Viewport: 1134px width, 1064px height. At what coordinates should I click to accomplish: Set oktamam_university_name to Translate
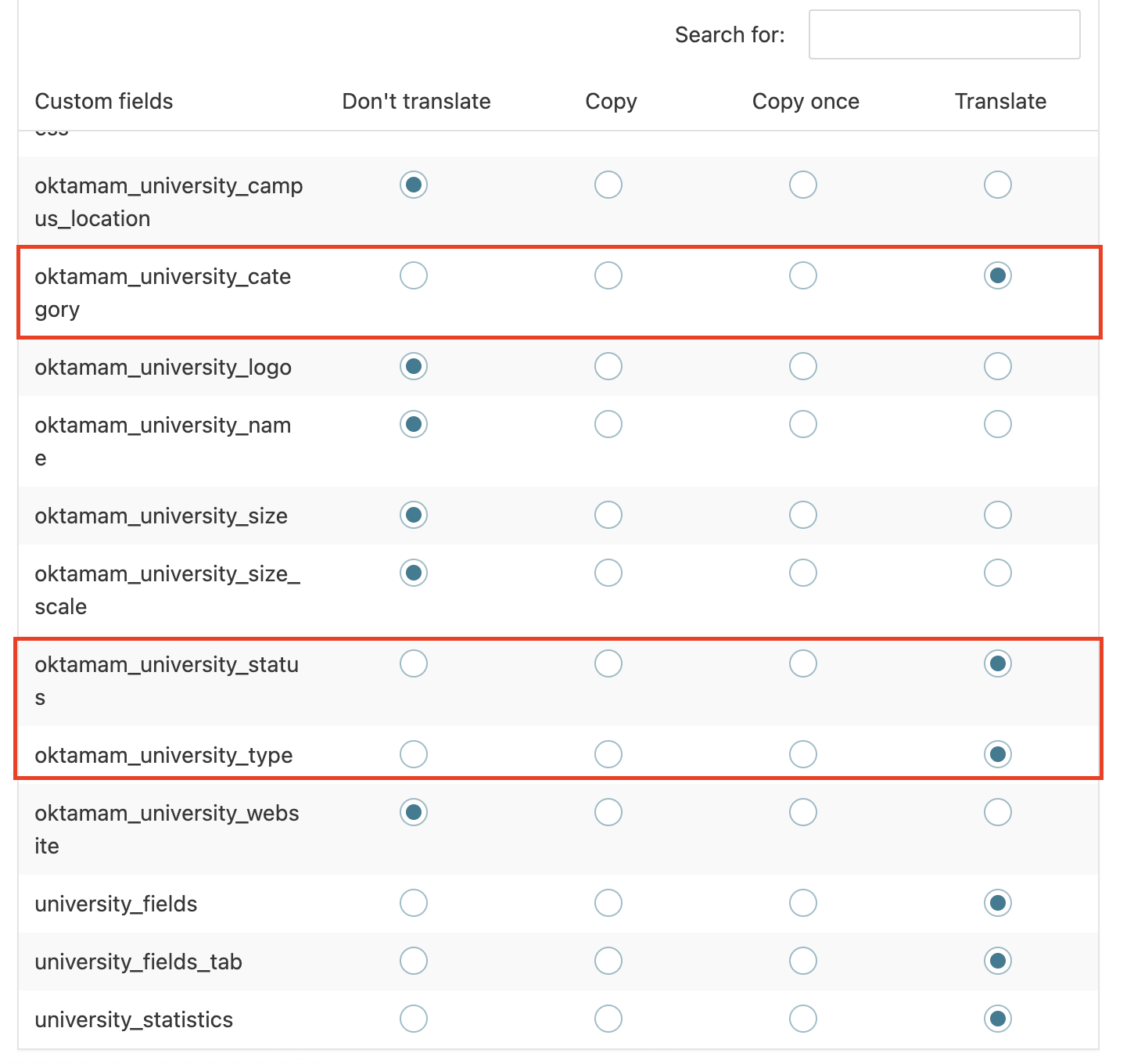tap(998, 425)
